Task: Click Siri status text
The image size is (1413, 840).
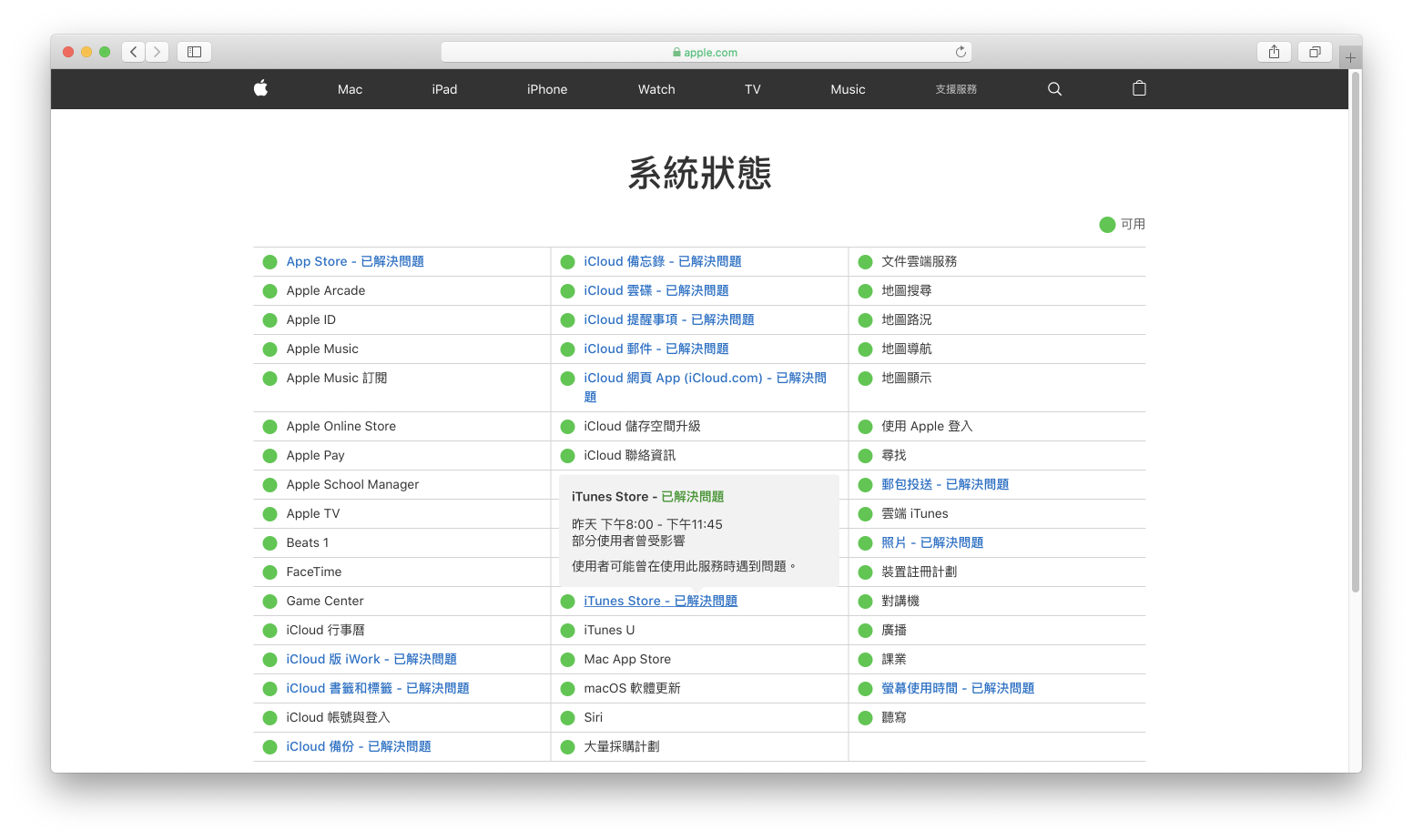Action: (594, 717)
